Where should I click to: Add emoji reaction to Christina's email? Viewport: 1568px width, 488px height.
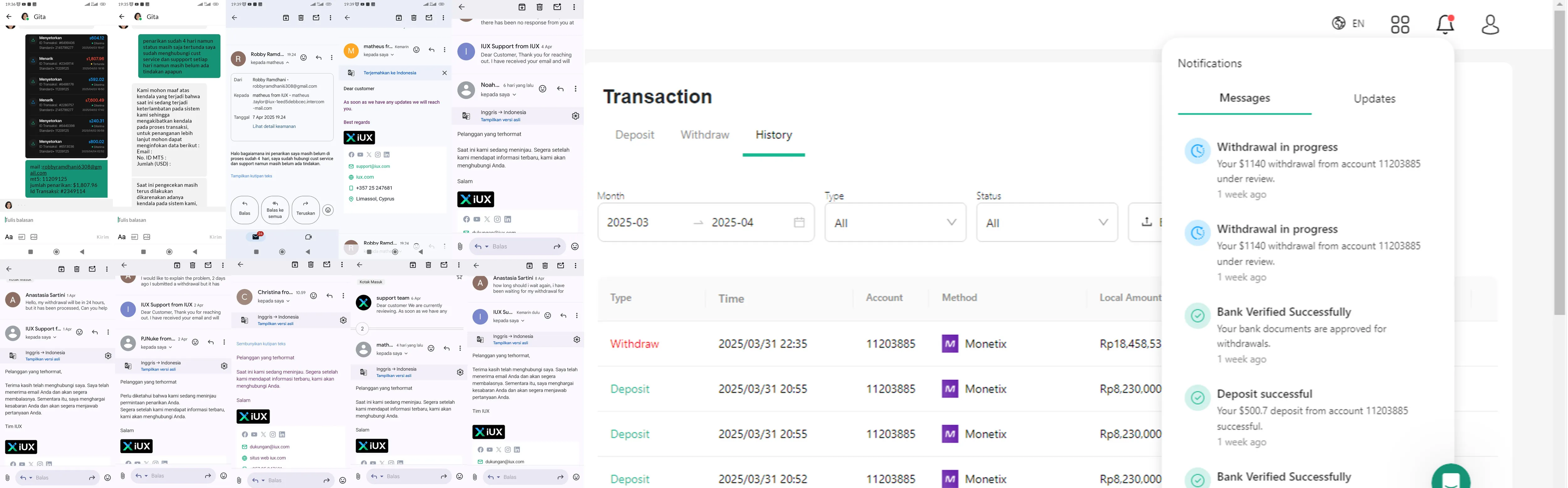click(x=314, y=296)
